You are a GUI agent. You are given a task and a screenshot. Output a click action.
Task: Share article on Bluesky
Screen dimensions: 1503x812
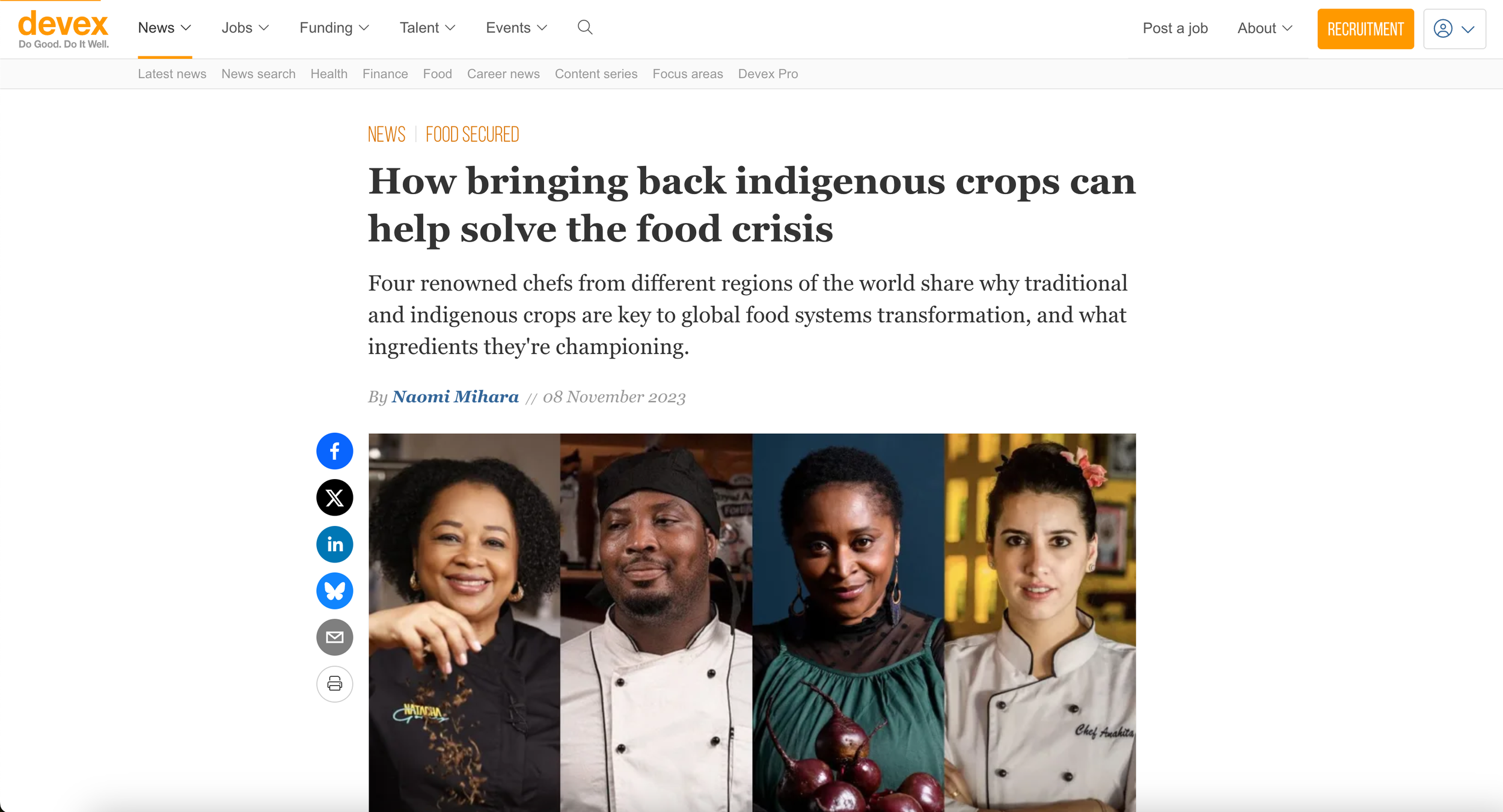pyautogui.click(x=334, y=591)
